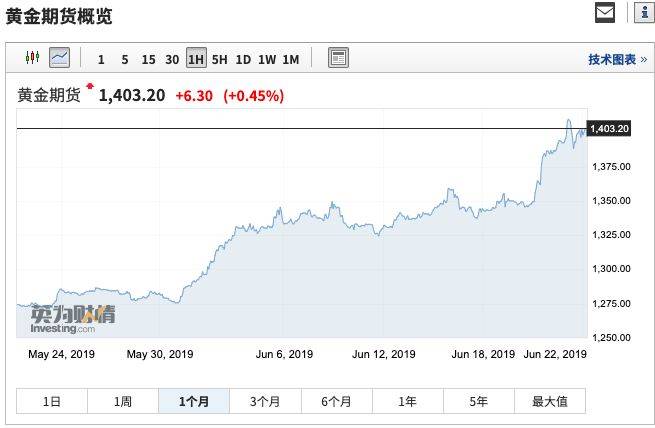Click the 1,403.20 current price marker
The image size is (655, 428).
pyautogui.click(x=609, y=128)
